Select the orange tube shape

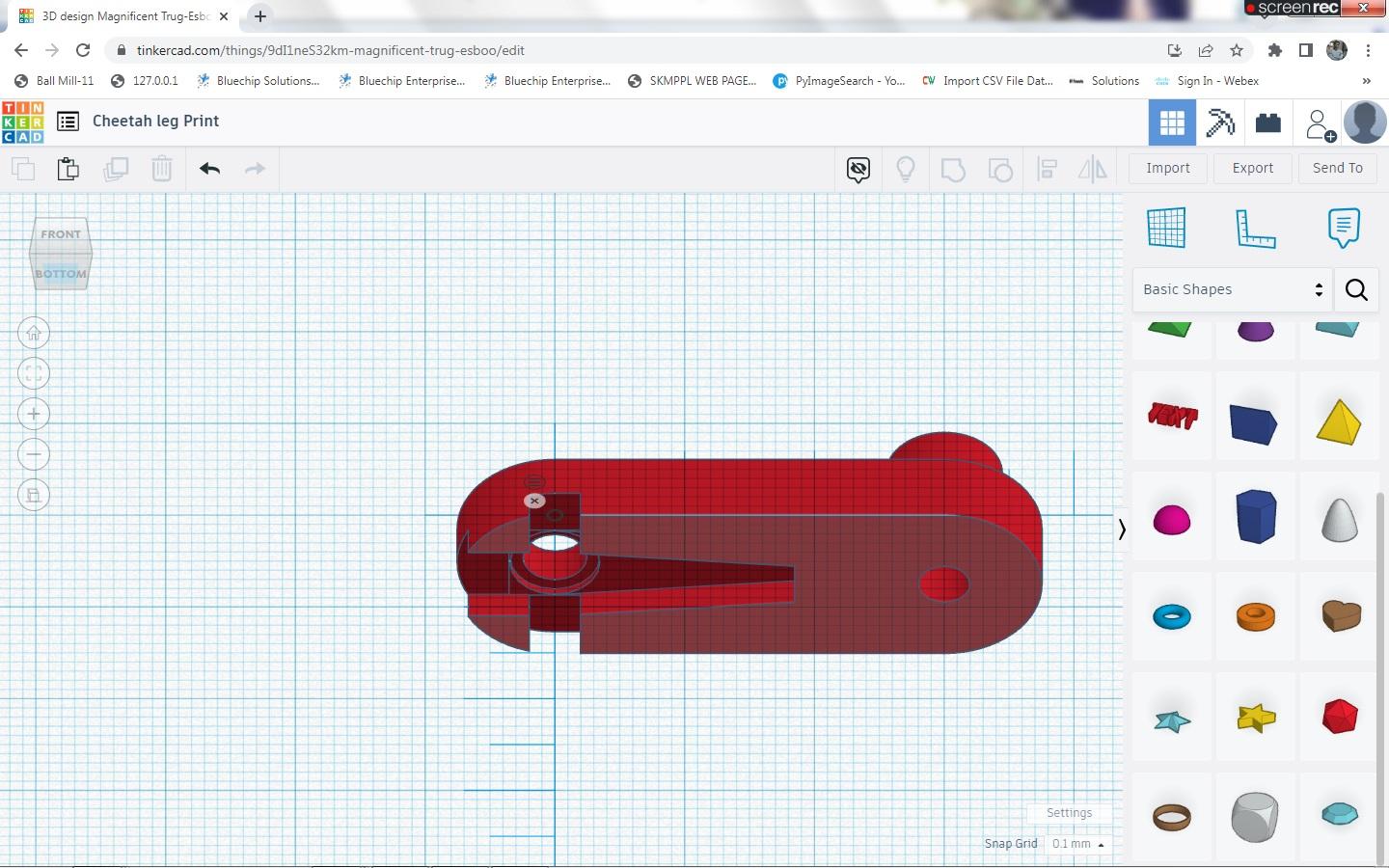(1256, 616)
